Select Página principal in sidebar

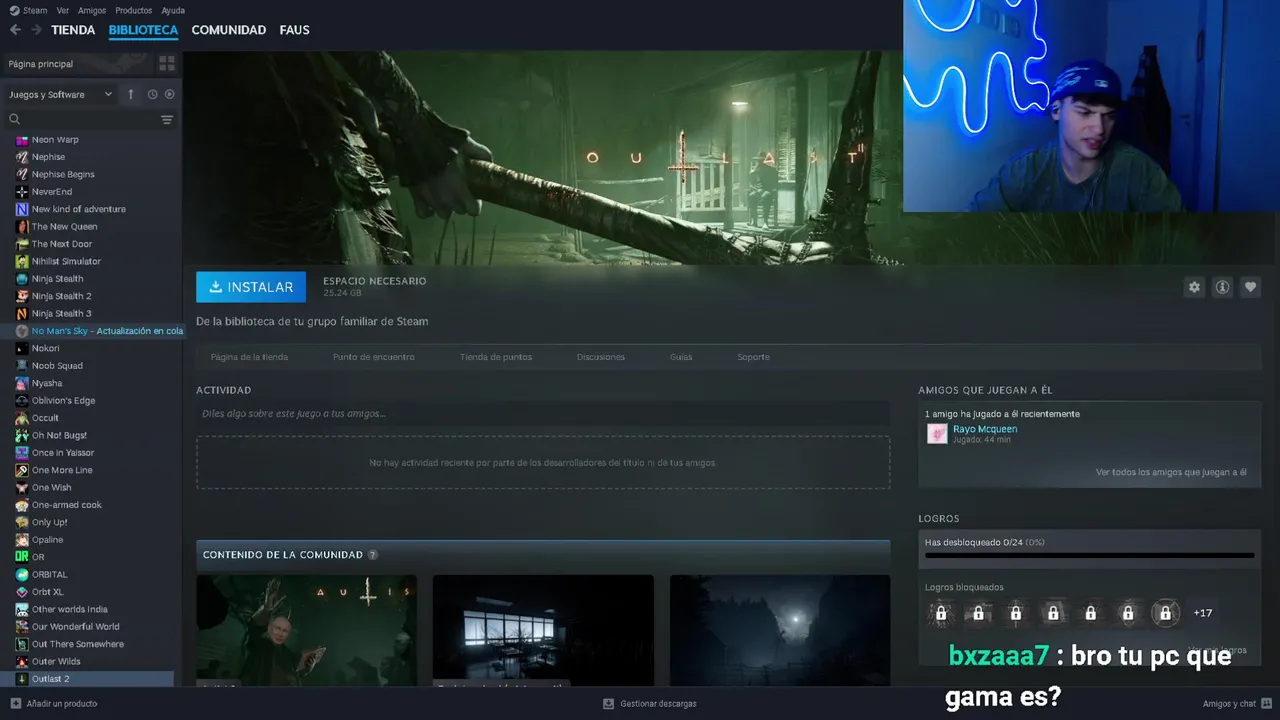click(78, 63)
